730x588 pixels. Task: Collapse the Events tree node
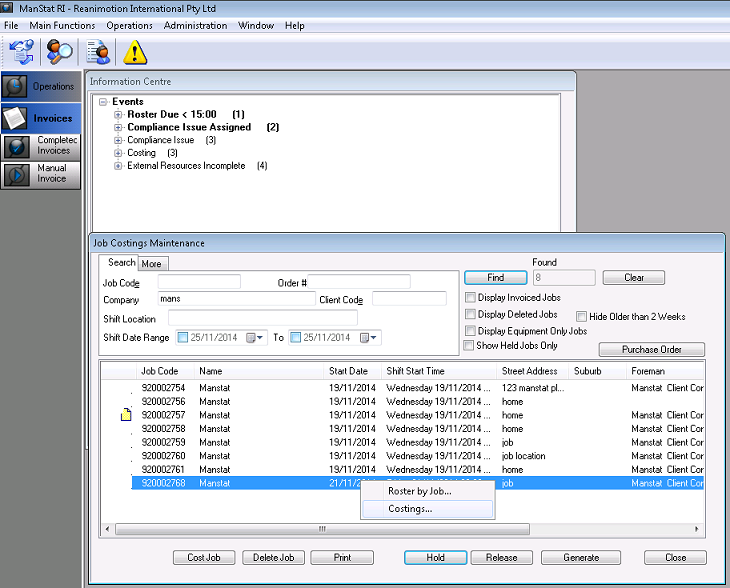coord(103,101)
